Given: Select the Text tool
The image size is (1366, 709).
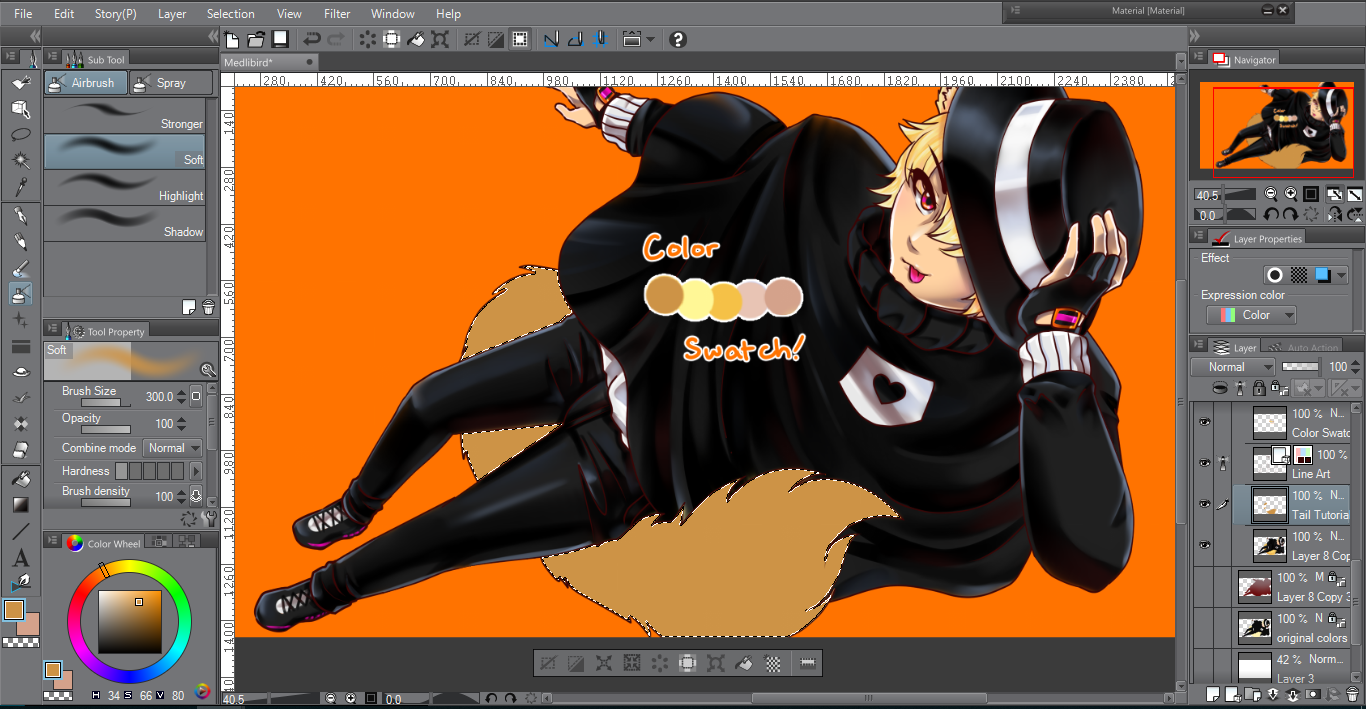Looking at the screenshot, I should click(21, 557).
